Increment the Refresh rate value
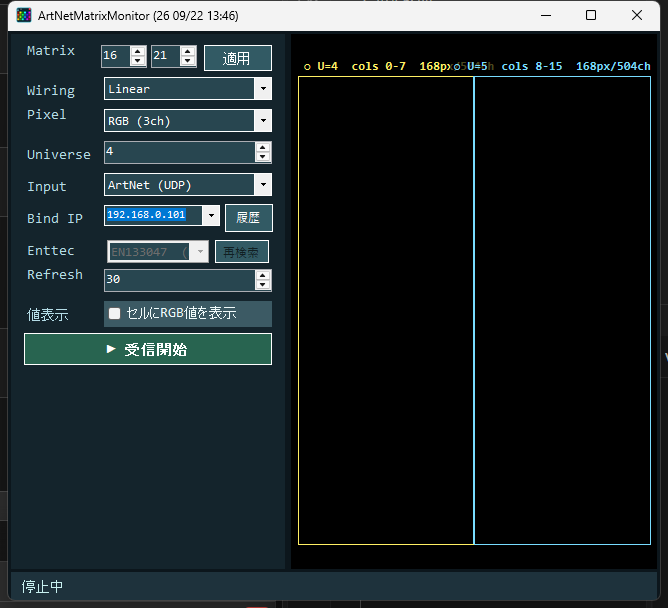Image resolution: width=668 pixels, height=608 pixels. 263,276
